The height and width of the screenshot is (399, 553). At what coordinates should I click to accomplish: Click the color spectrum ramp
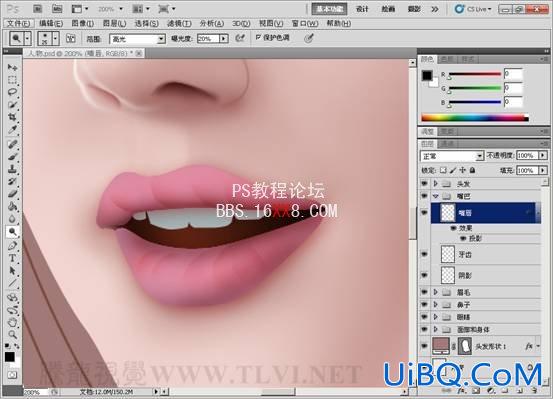pos(475,118)
